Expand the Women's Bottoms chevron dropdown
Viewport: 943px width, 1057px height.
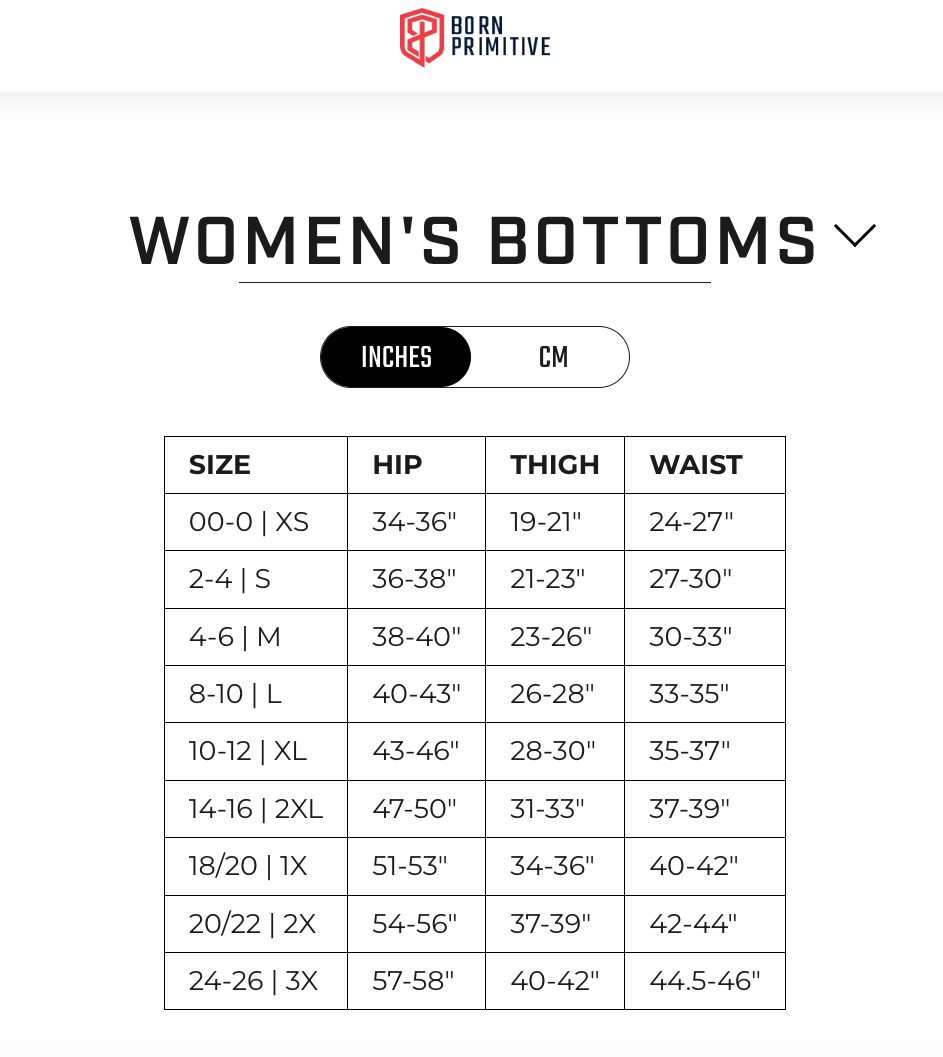855,235
